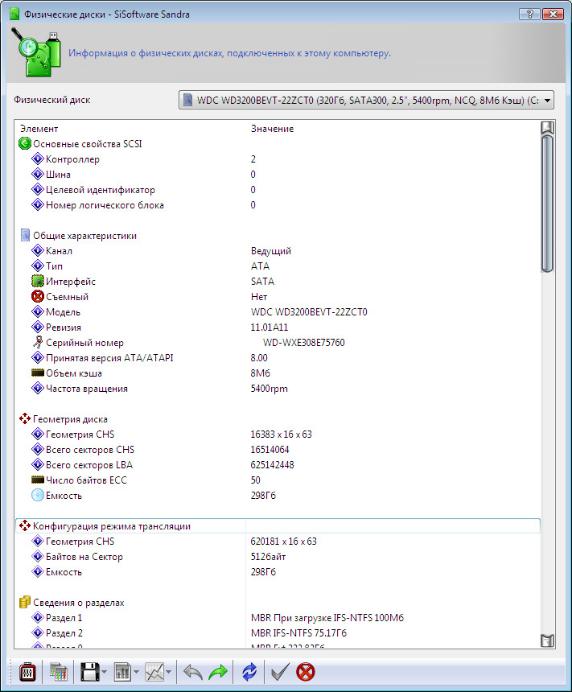Click the bar chart view icon
The width and height of the screenshot is (572, 692).
[122, 672]
